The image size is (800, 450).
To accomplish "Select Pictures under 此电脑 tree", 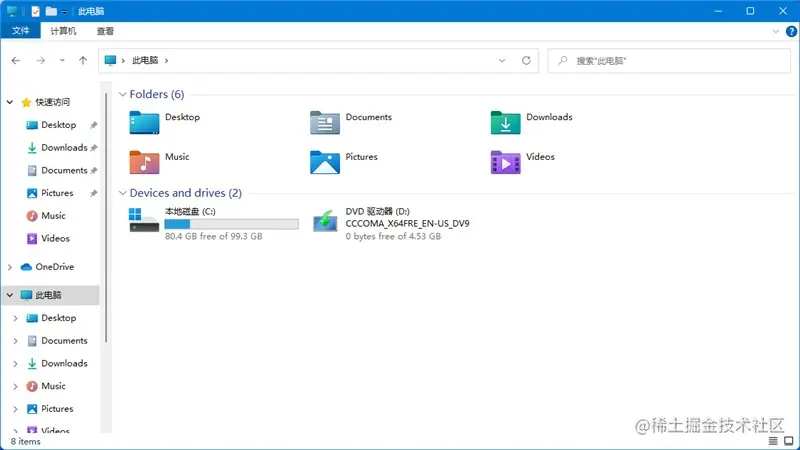I will [x=57, y=409].
